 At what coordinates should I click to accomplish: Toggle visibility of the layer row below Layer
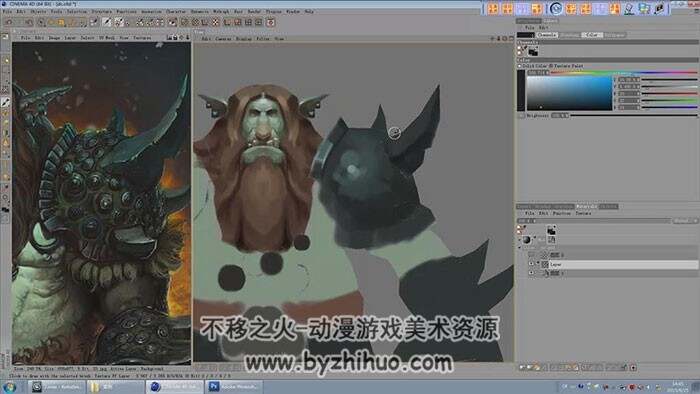click(x=531, y=273)
